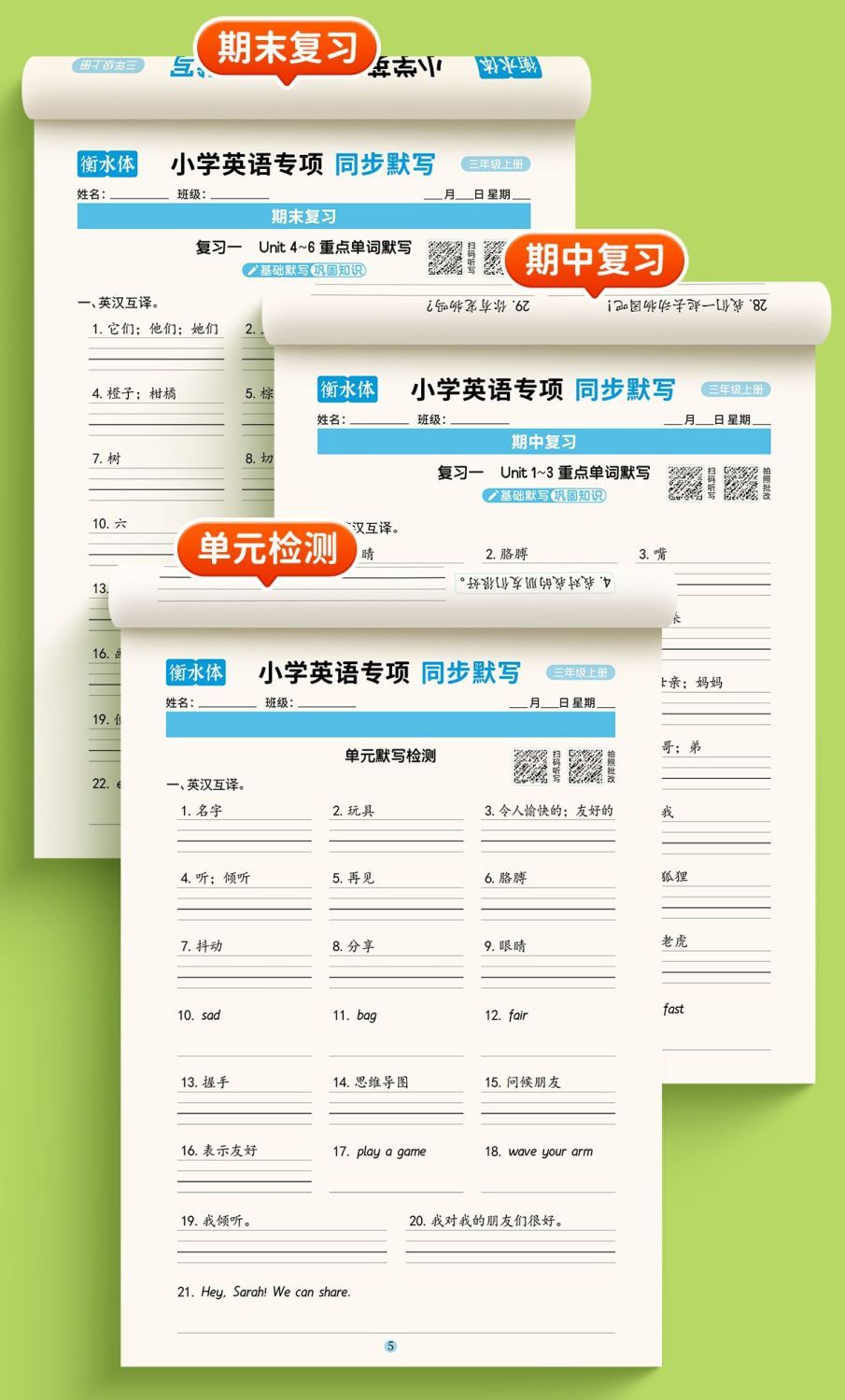This screenshot has width=845, height=1400.
Task: Click question 19. 我倾听。
Action: pos(216,1221)
